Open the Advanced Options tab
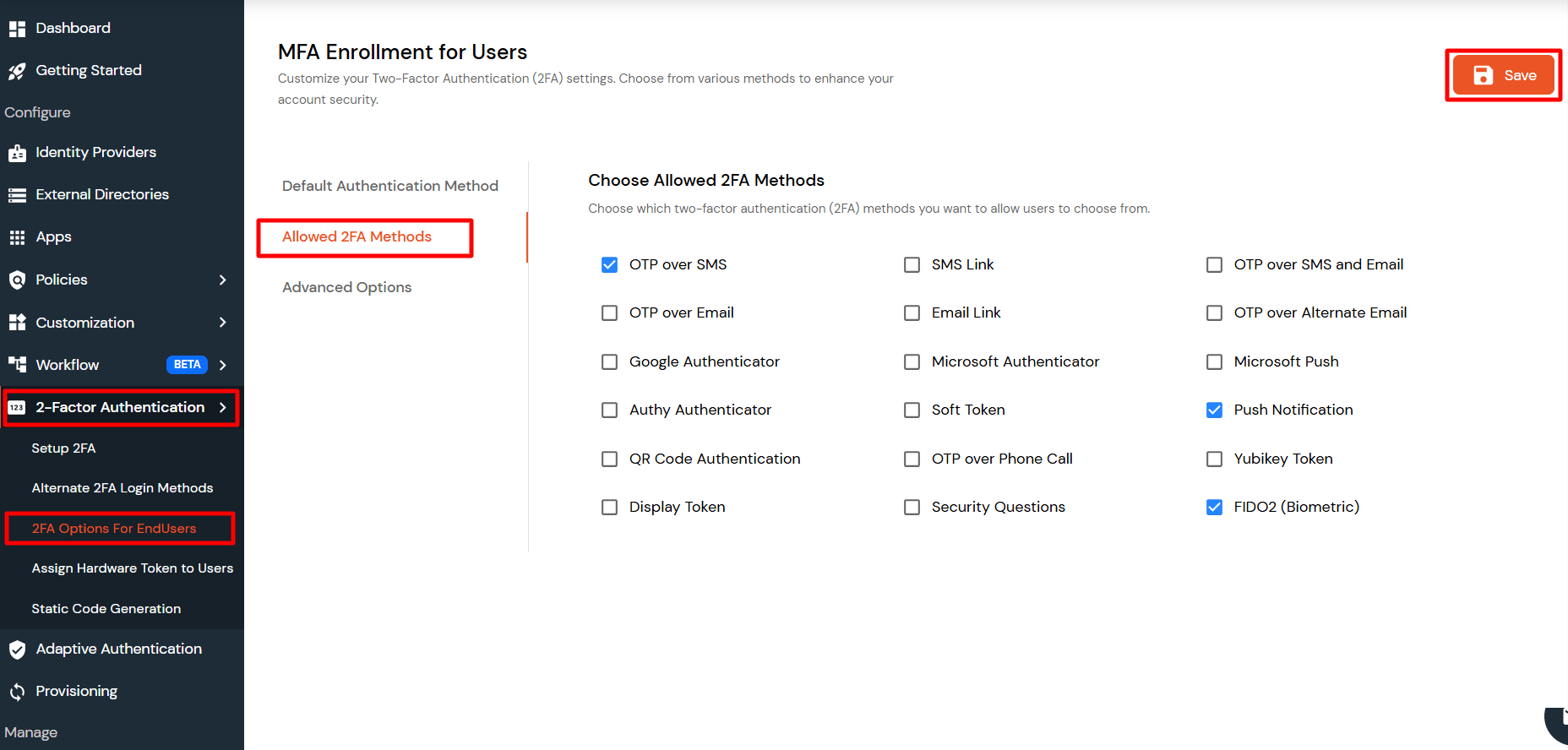This screenshot has width=1568, height=750. (346, 288)
